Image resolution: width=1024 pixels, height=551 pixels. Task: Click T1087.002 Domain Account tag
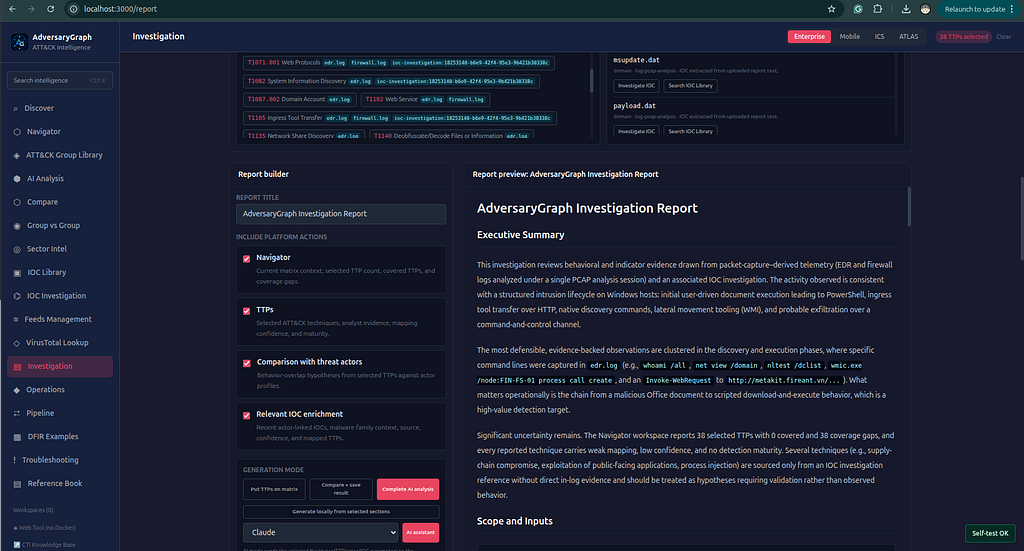tap(300, 100)
